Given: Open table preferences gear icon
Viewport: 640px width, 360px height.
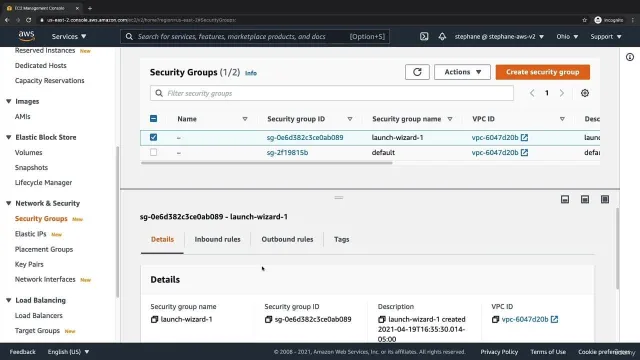Looking at the screenshot, I should coord(585,93).
